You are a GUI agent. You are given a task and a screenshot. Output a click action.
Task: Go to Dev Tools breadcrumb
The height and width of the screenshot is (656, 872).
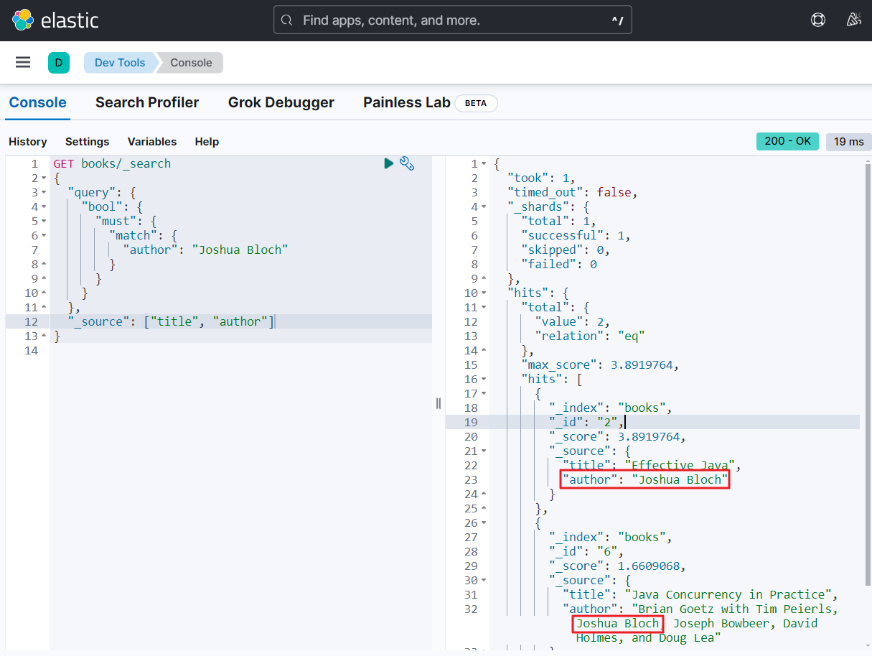[x=120, y=63]
